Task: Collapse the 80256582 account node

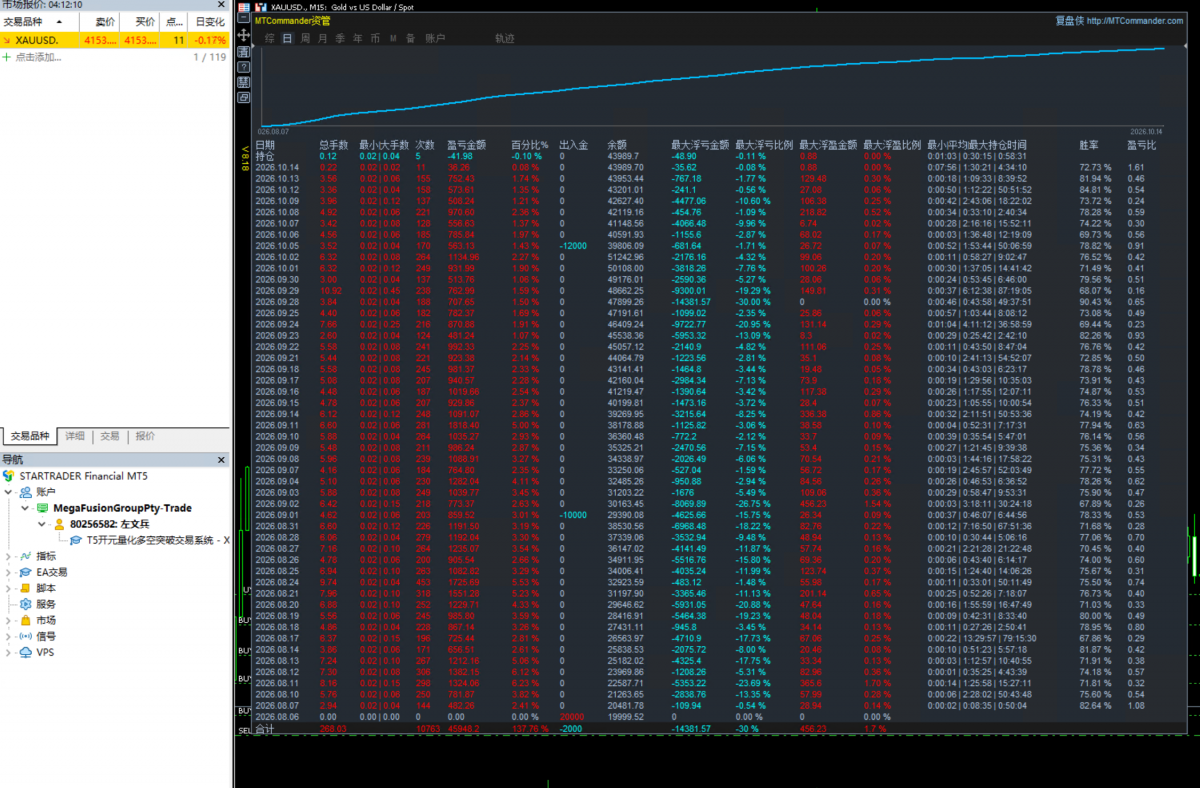Action: click(42, 524)
